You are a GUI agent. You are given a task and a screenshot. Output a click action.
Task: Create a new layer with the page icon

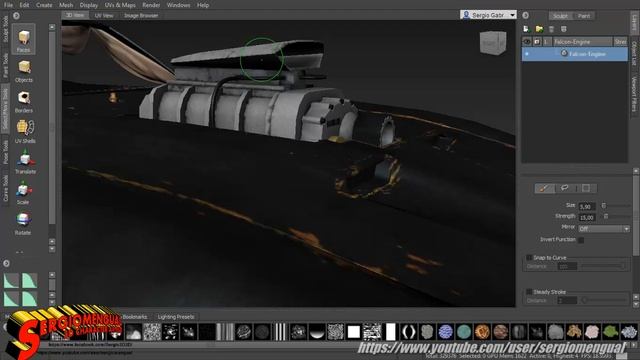(x=527, y=29)
